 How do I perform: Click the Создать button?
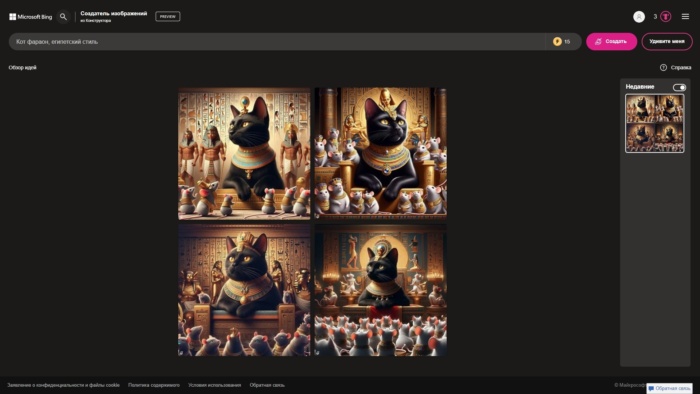[x=611, y=41]
